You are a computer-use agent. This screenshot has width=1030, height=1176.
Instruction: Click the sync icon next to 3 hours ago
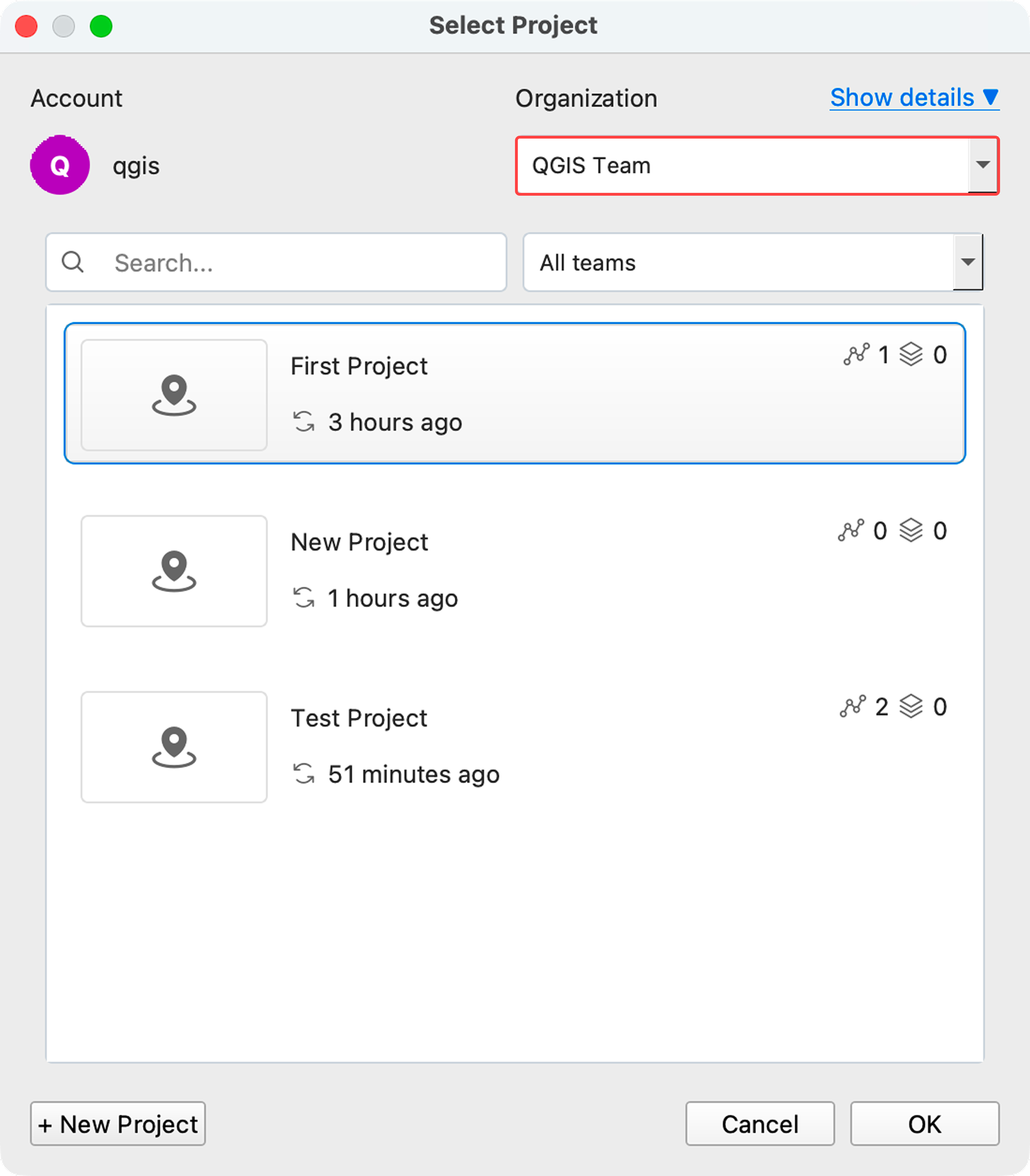tap(304, 422)
